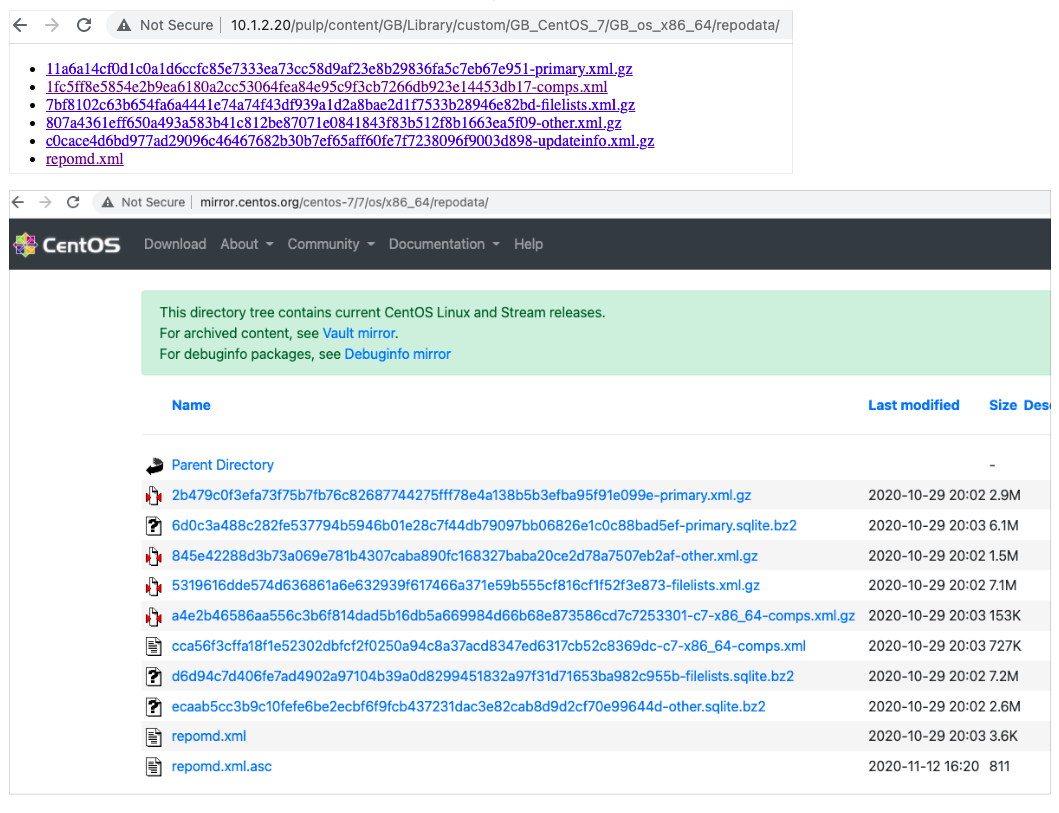The height and width of the screenshot is (813, 1059).
Task: Expand the Community dropdown menu
Action: tap(331, 244)
